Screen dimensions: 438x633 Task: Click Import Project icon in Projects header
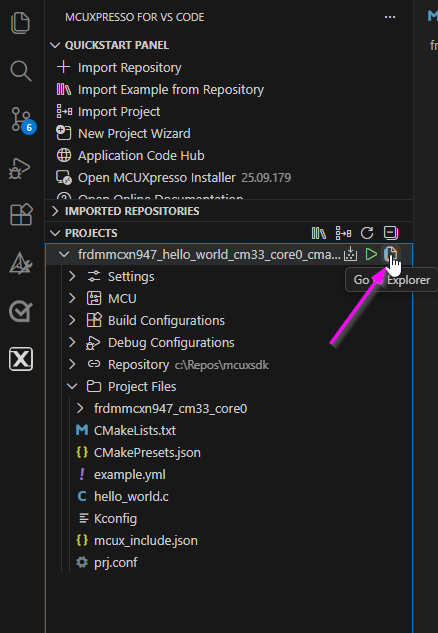(x=343, y=233)
